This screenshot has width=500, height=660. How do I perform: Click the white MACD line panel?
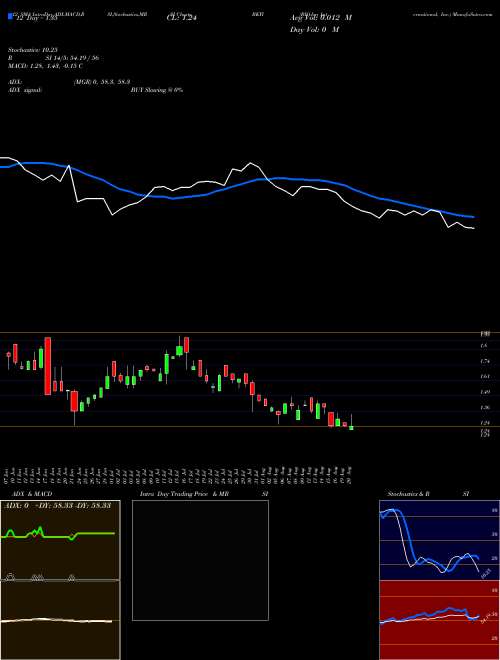tap(60, 620)
